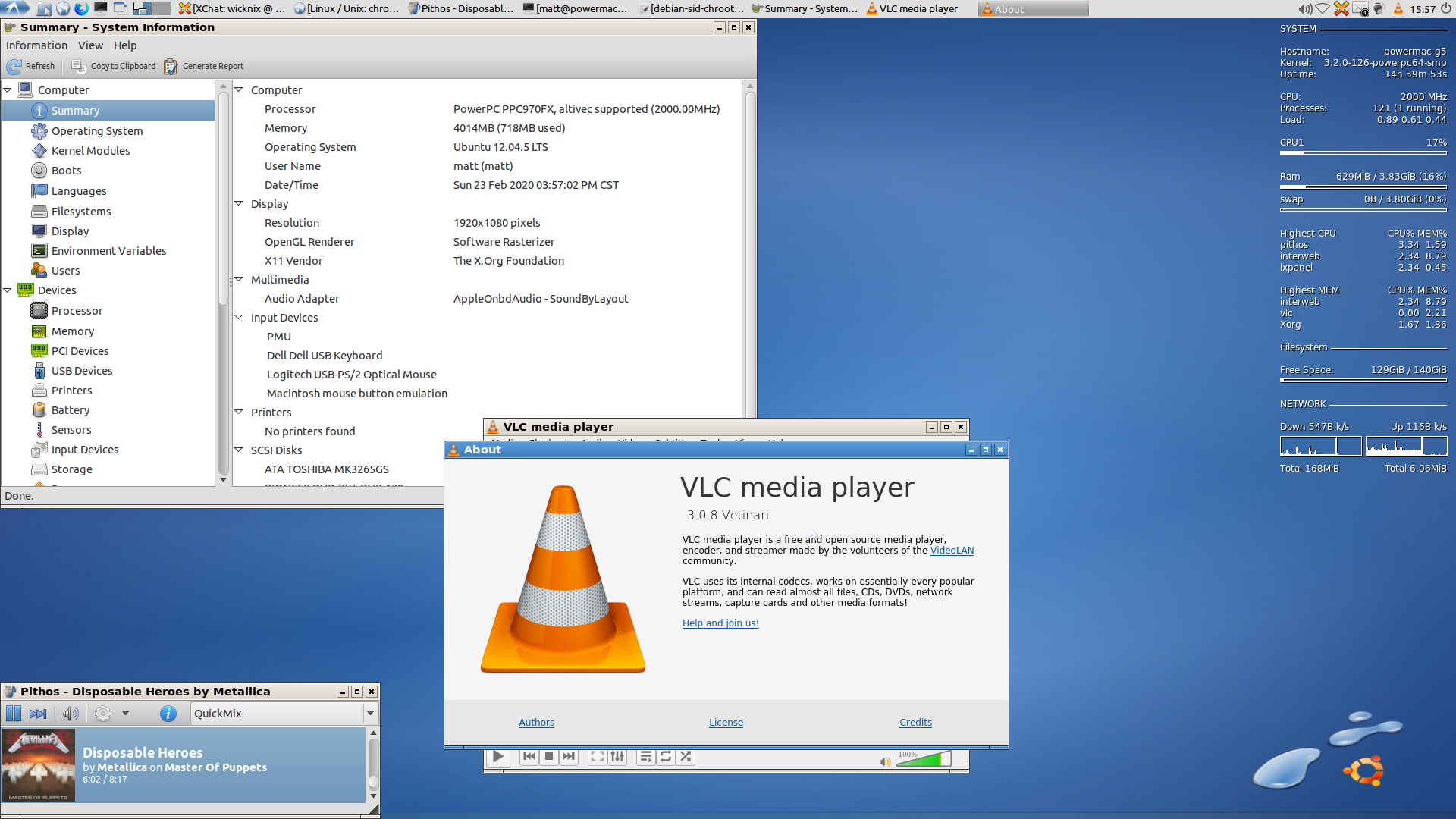Select Operating System in the sidebar
1456x819 pixels.
tap(97, 130)
